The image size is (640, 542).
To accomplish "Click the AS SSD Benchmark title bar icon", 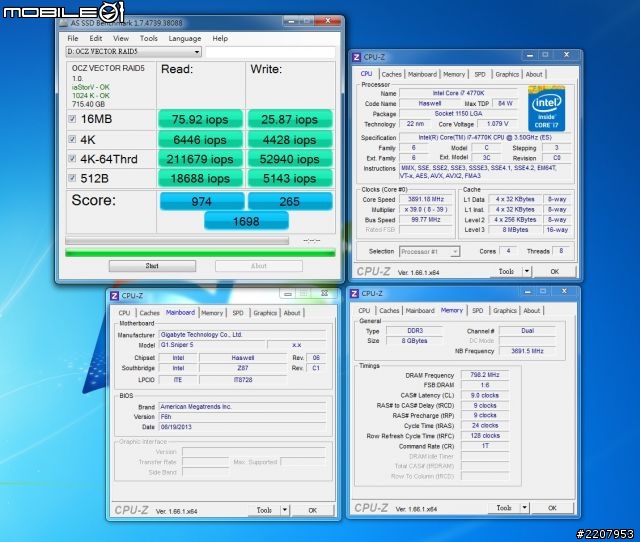I will coord(63,23).
